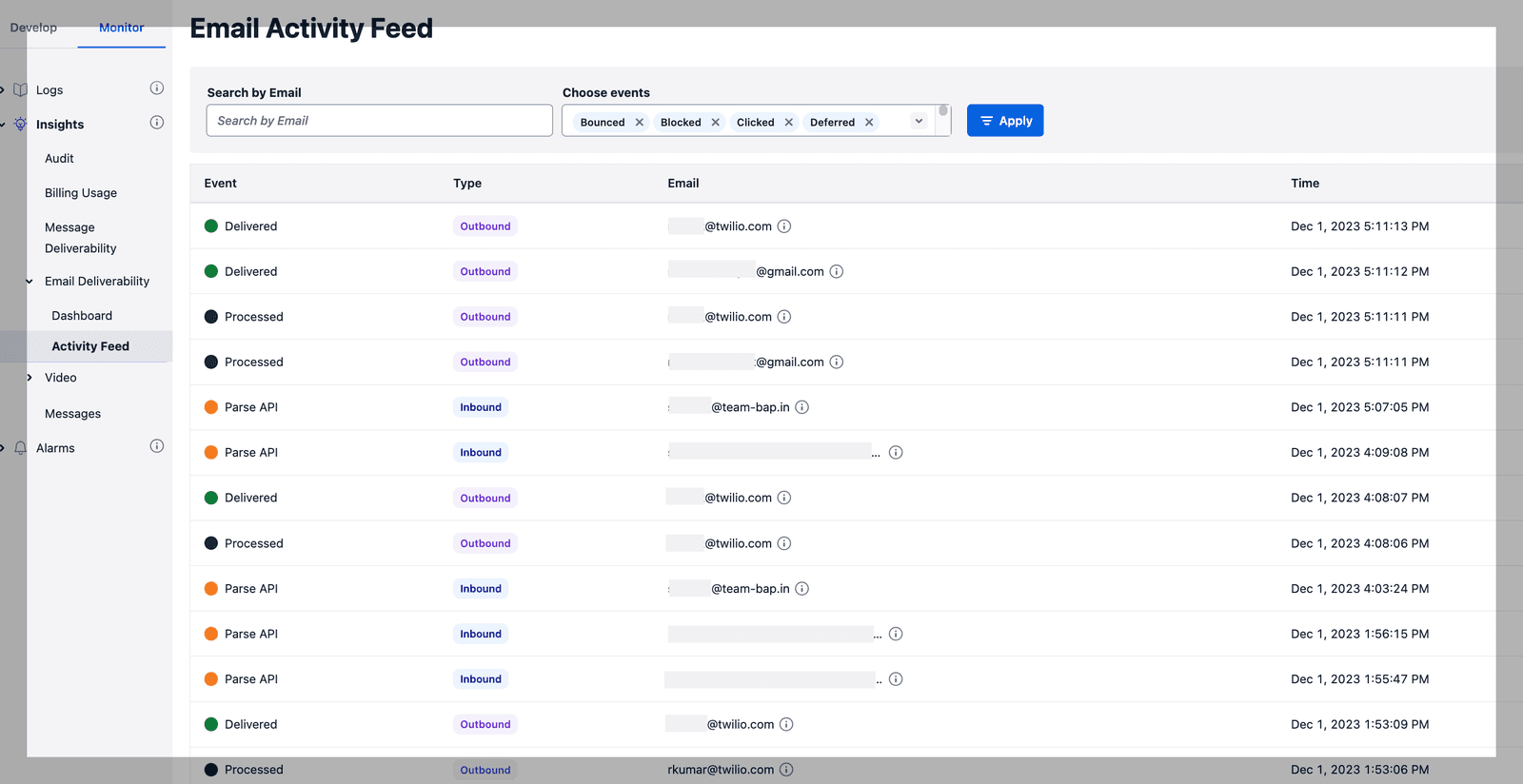
Task: Focus the Search by Email field
Action: [x=379, y=121]
